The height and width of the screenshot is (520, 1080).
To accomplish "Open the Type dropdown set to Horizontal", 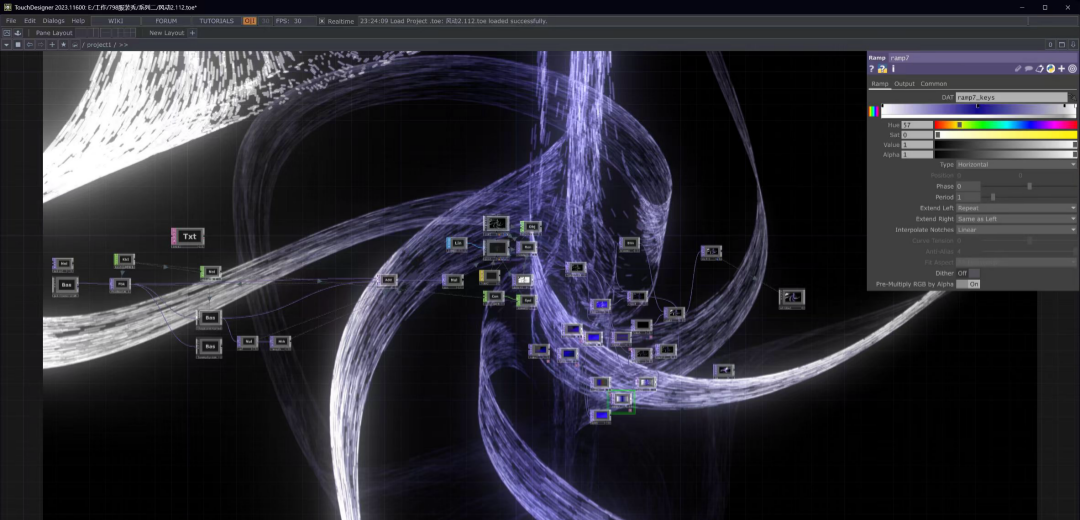I will (1016, 164).
